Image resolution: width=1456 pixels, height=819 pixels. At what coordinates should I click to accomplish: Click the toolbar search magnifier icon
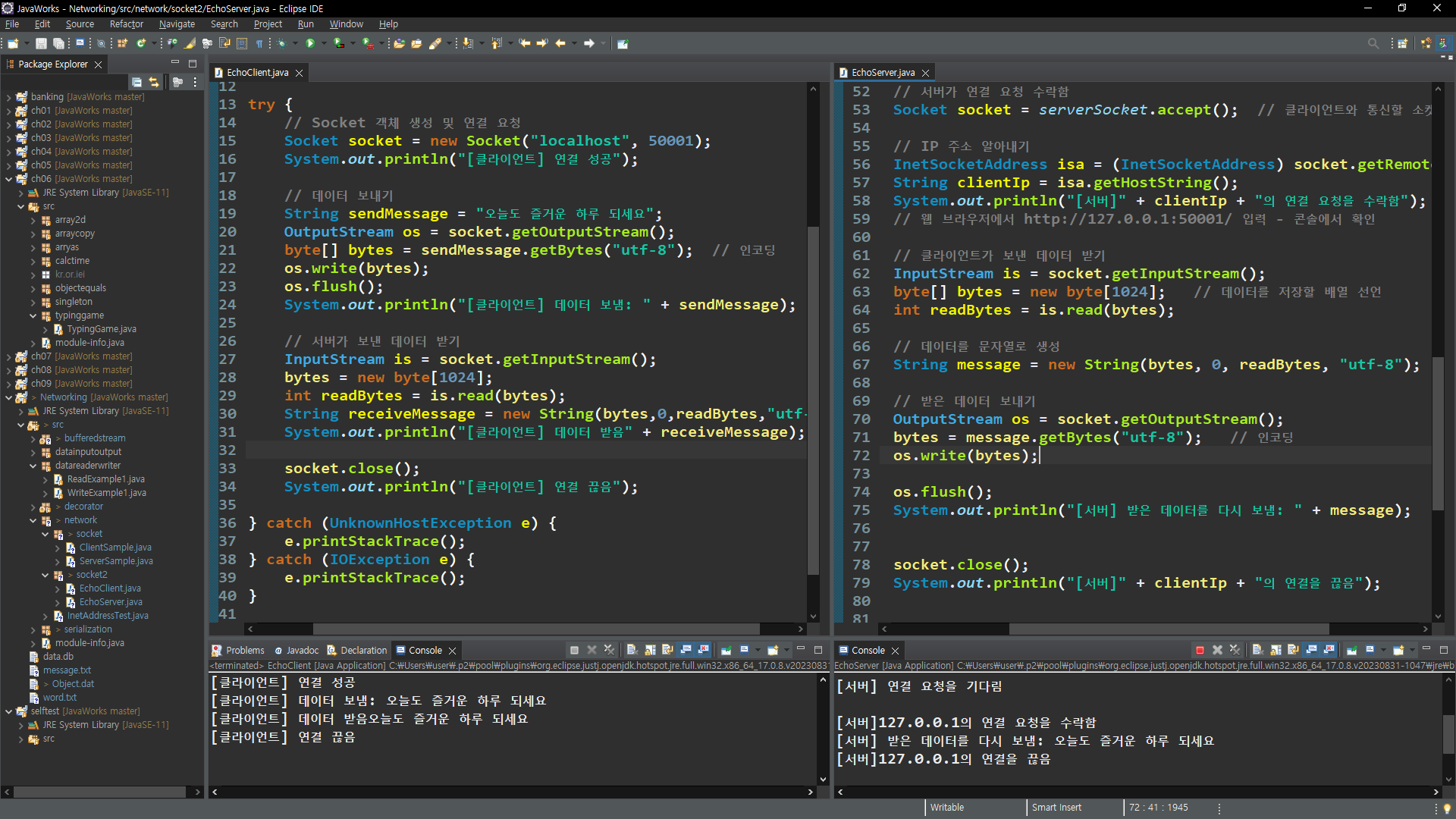(1373, 43)
